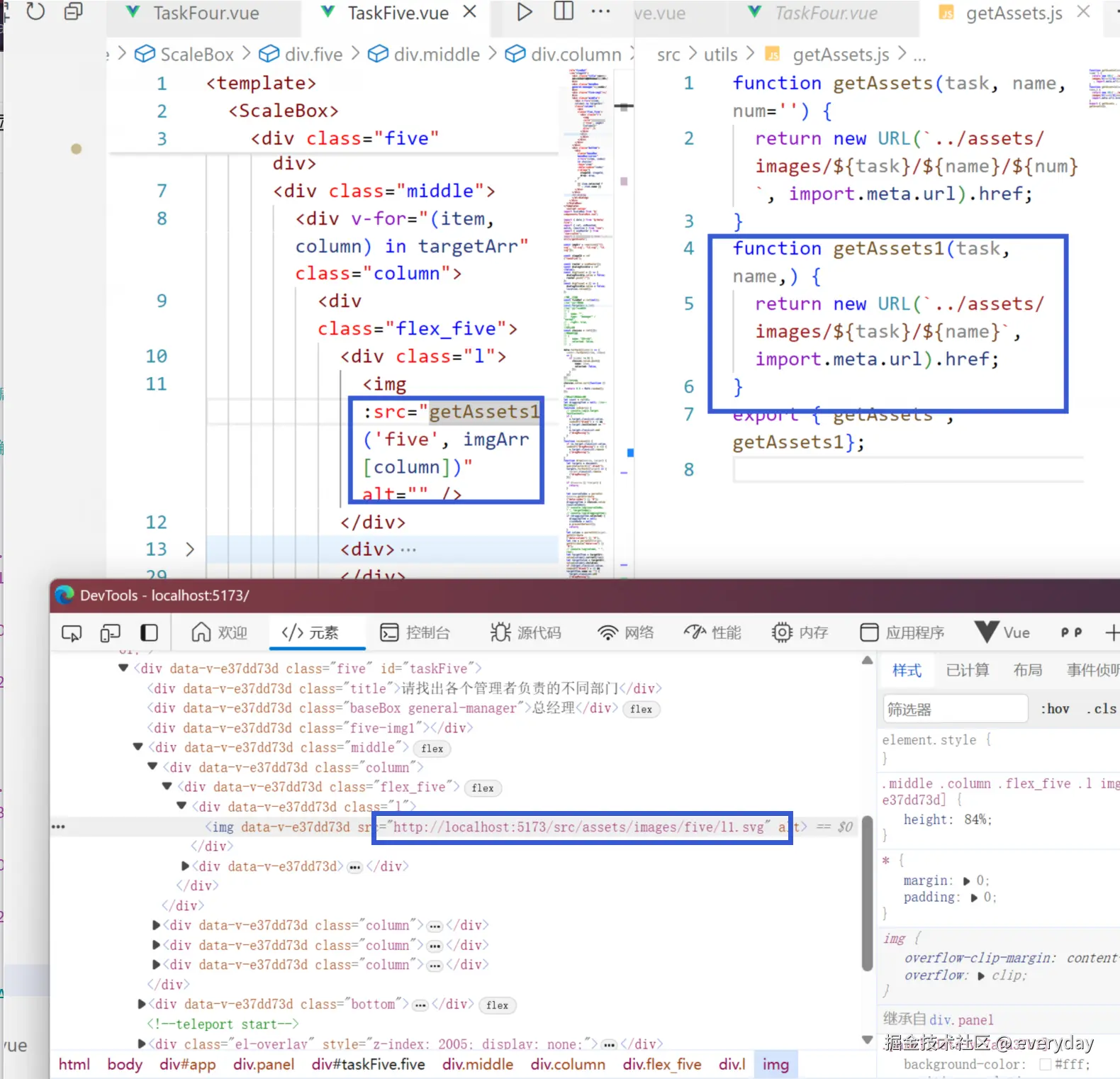Open utils breadcrumb in right editor
1120x1079 pixels.
click(x=721, y=55)
